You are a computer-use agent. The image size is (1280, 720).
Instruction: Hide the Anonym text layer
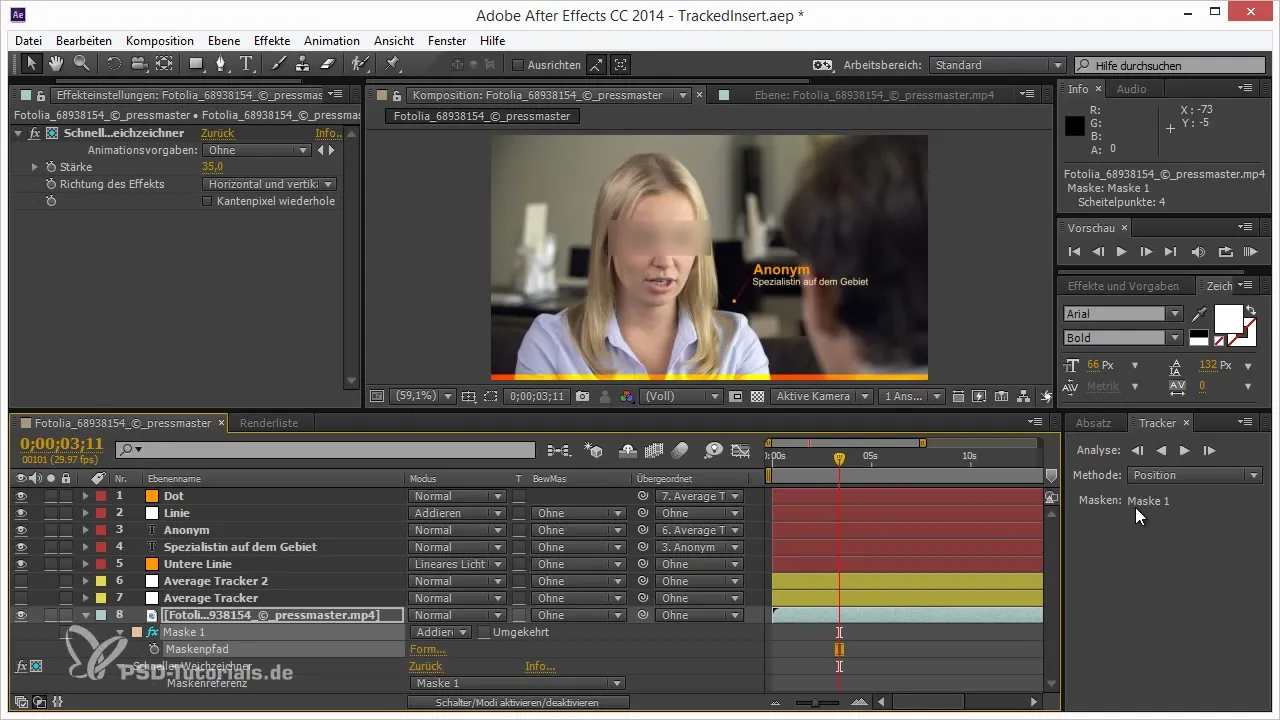click(x=21, y=530)
